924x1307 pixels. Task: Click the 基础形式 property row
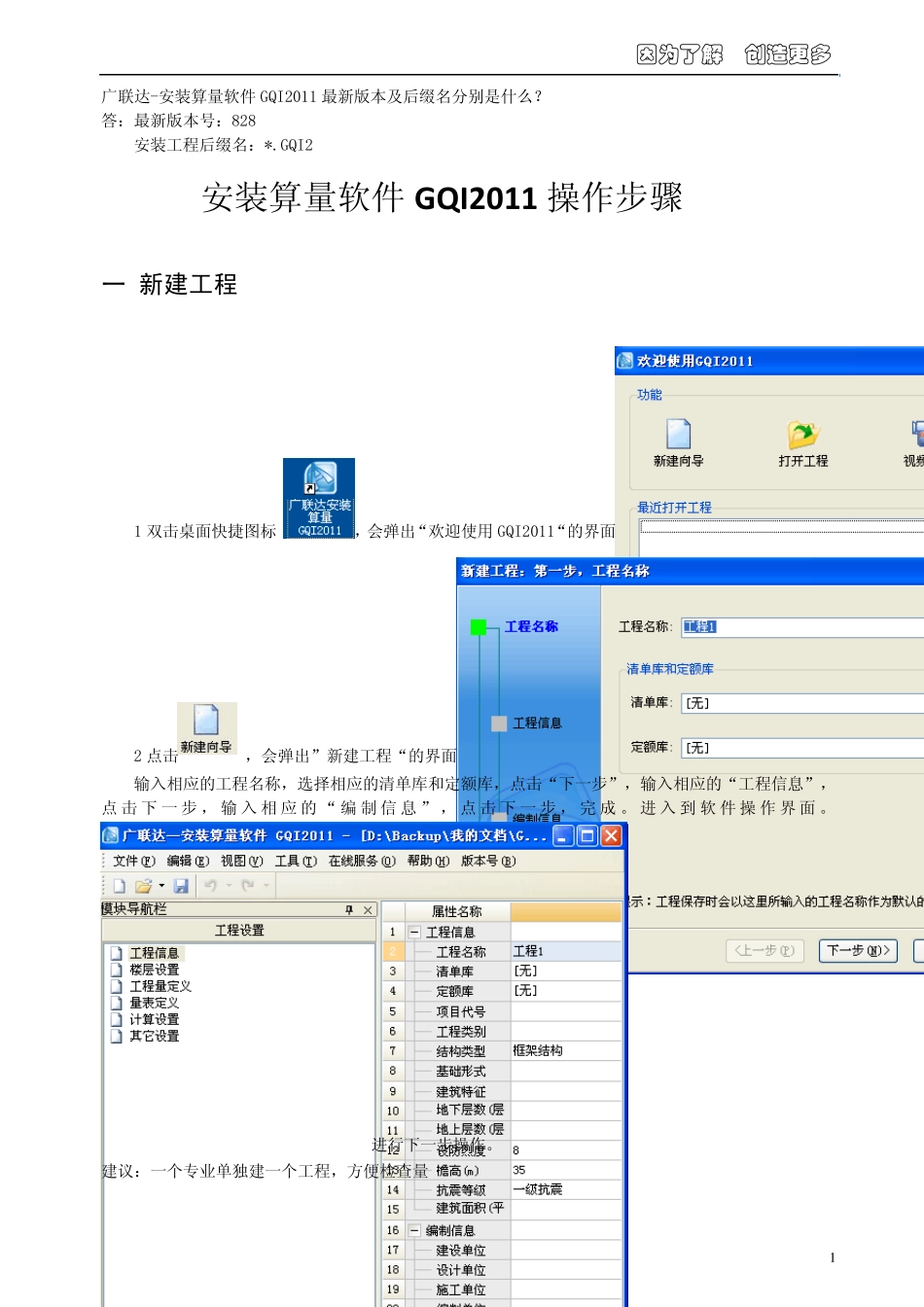point(502,1071)
